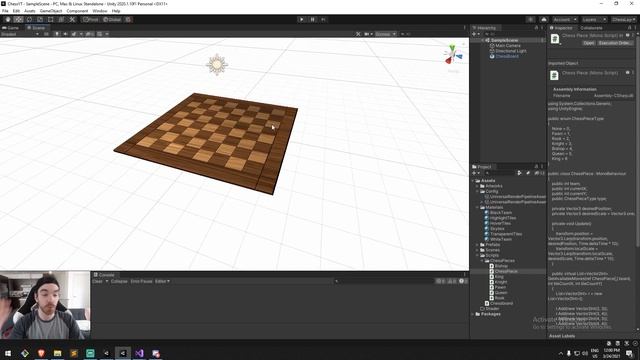The image size is (640, 360).
Task: Pause the game playback
Action: (313, 19)
